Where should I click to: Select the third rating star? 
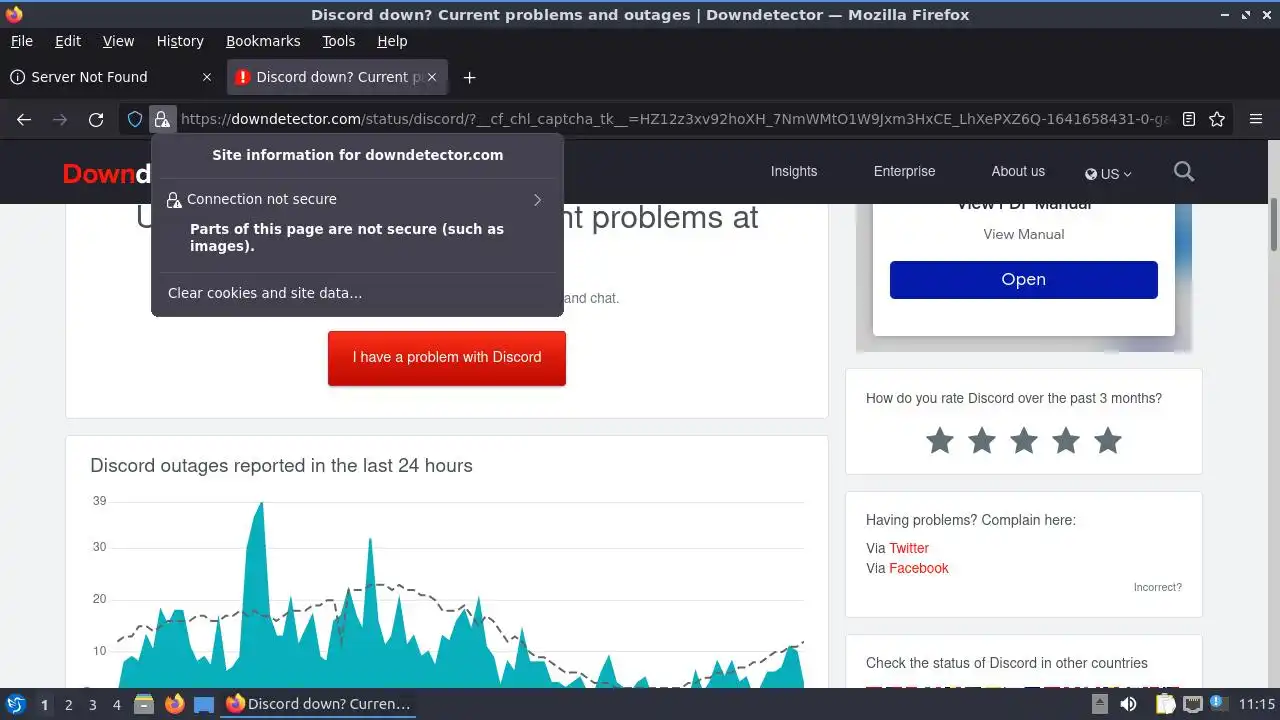1024,440
